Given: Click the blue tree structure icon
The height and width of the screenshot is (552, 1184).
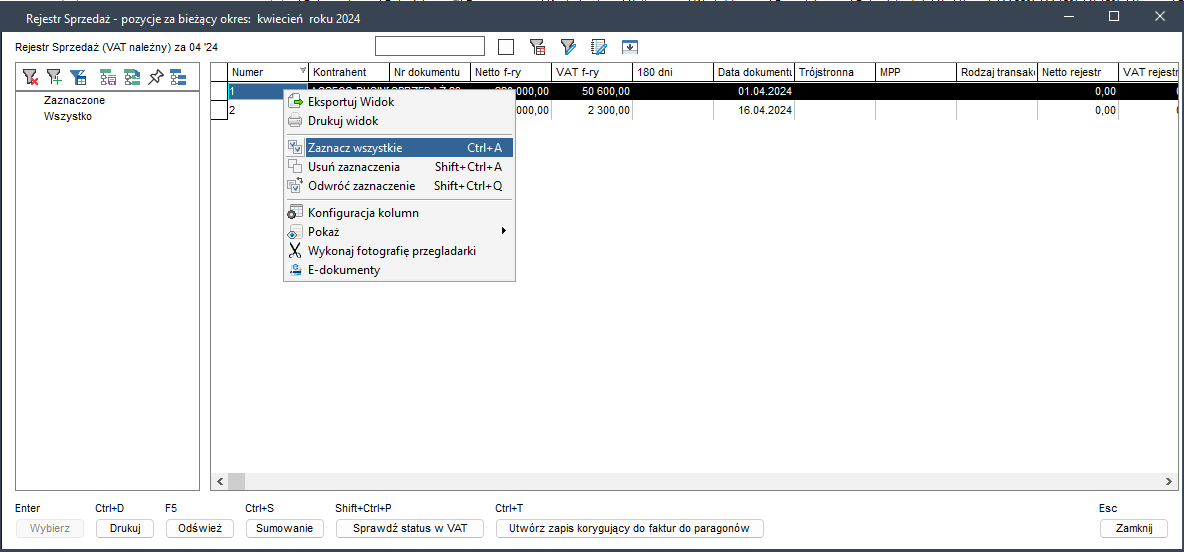Looking at the screenshot, I should 178,76.
